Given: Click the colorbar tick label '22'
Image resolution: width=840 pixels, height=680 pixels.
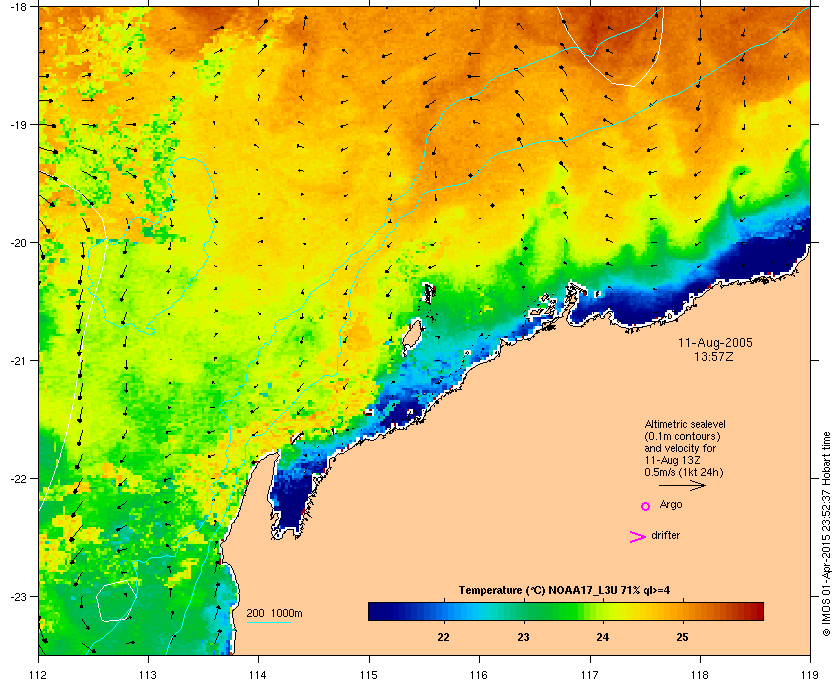Looking at the screenshot, I should tap(443, 637).
